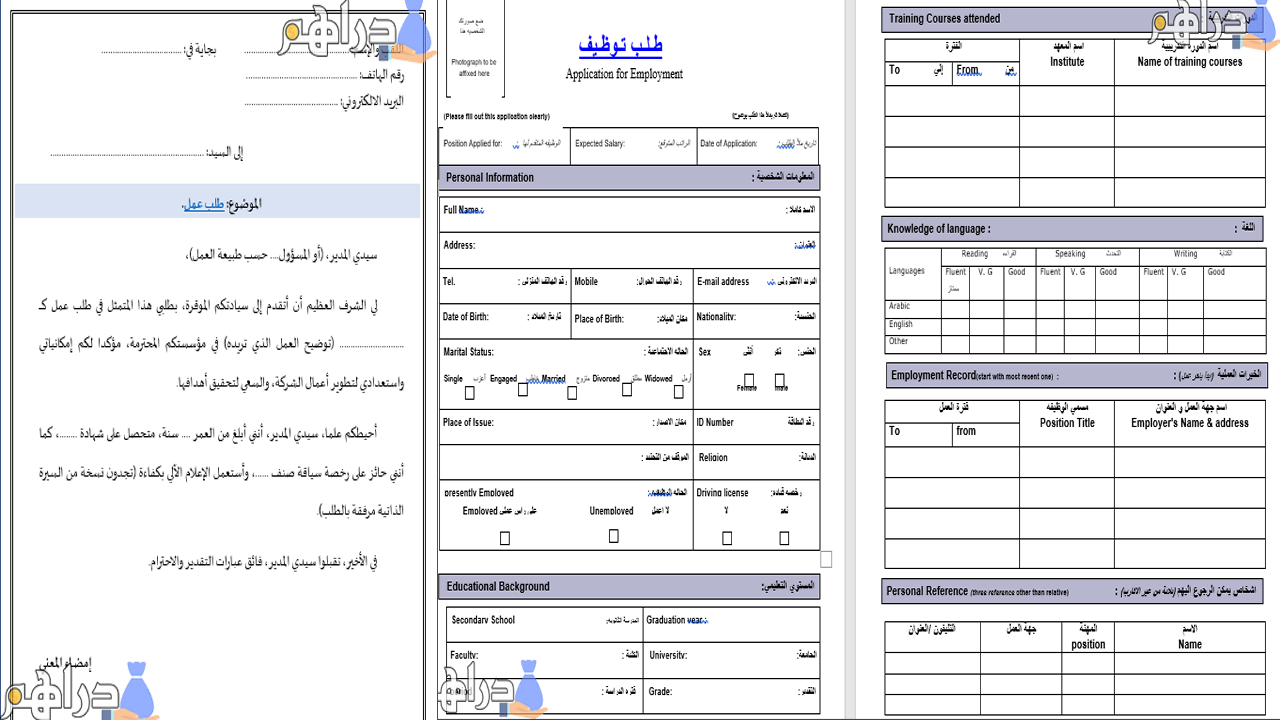1280x720 pixels.
Task: Tick the Single marital status checkbox
Action: (468, 392)
